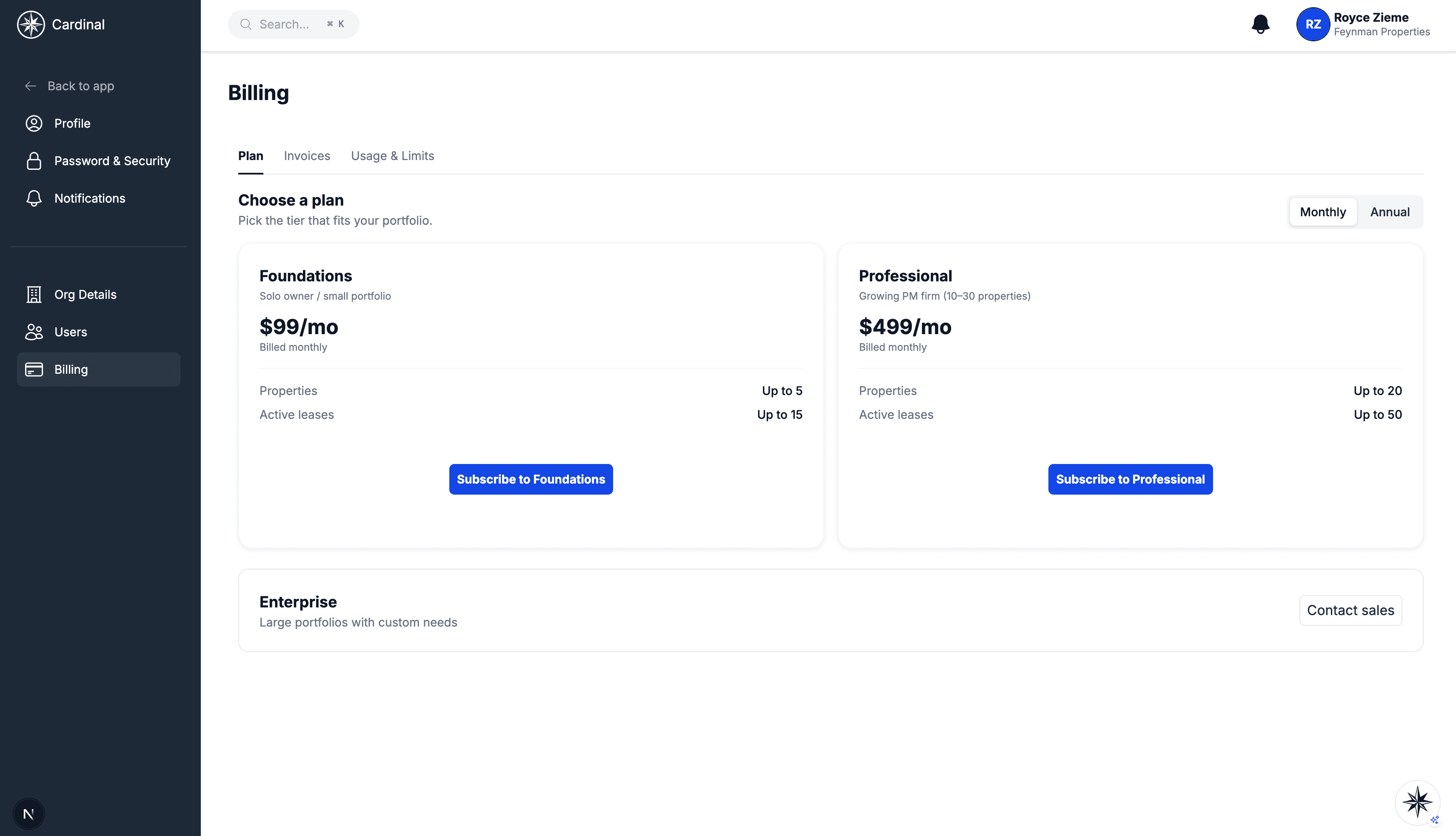The height and width of the screenshot is (836, 1456).
Task: Click the 'Up to 5' properties value
Action: [782, 391]
